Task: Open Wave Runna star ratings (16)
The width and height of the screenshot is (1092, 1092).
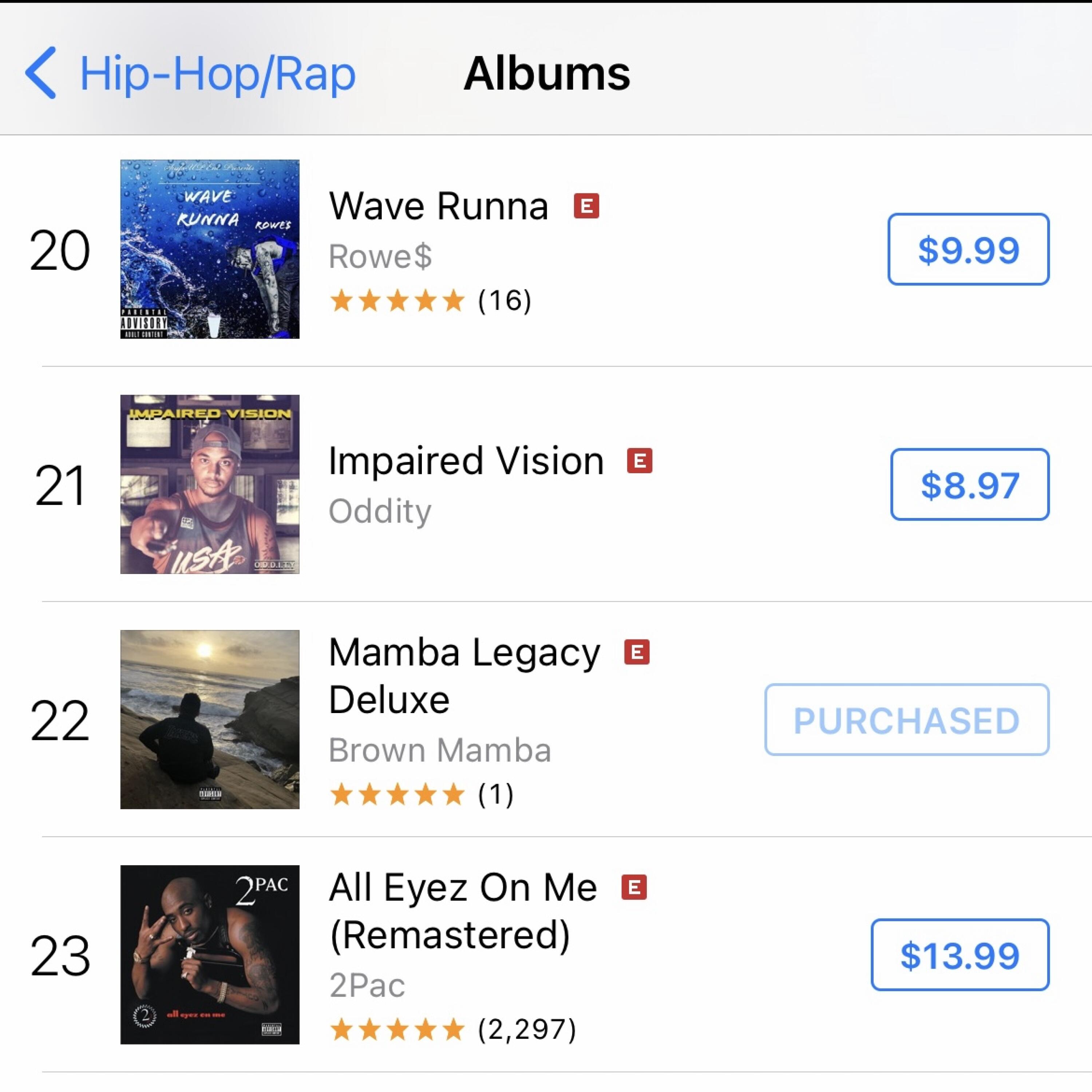Action: coord(430,300)
